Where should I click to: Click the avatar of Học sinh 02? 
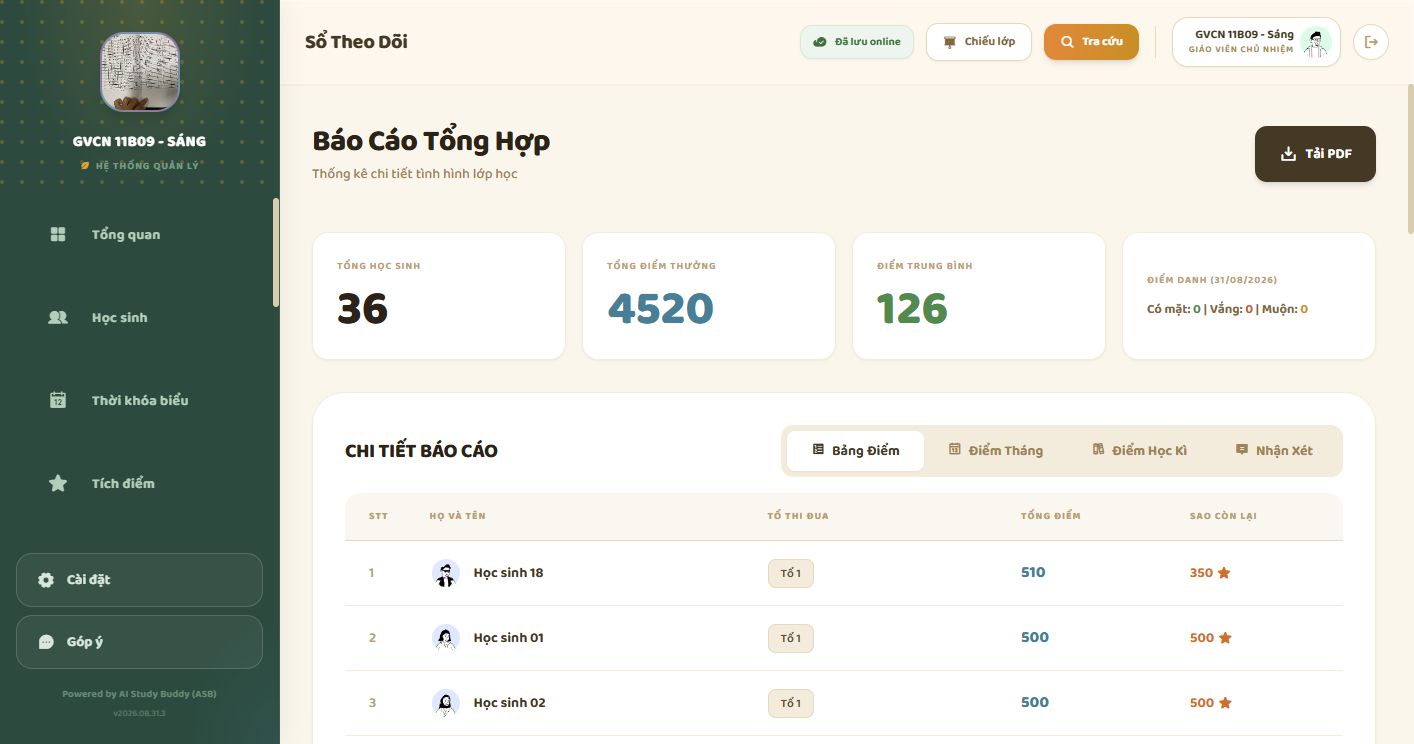point(446,703)
